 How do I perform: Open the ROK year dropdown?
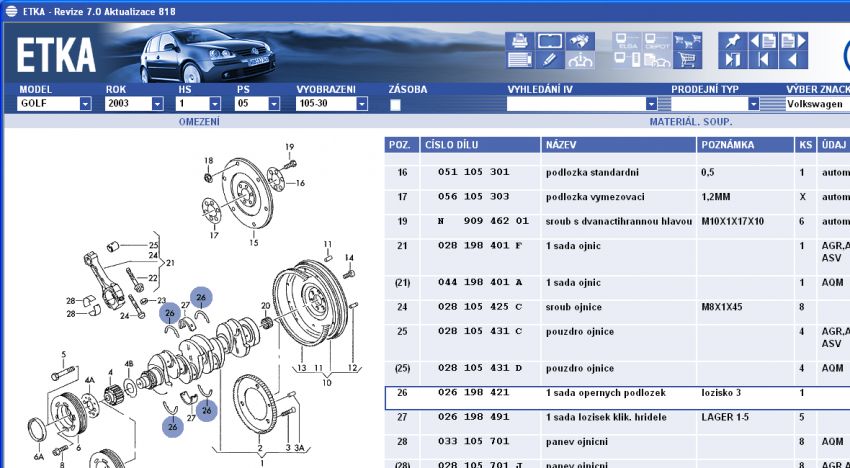pyautogui.click(x=157, y=104)
